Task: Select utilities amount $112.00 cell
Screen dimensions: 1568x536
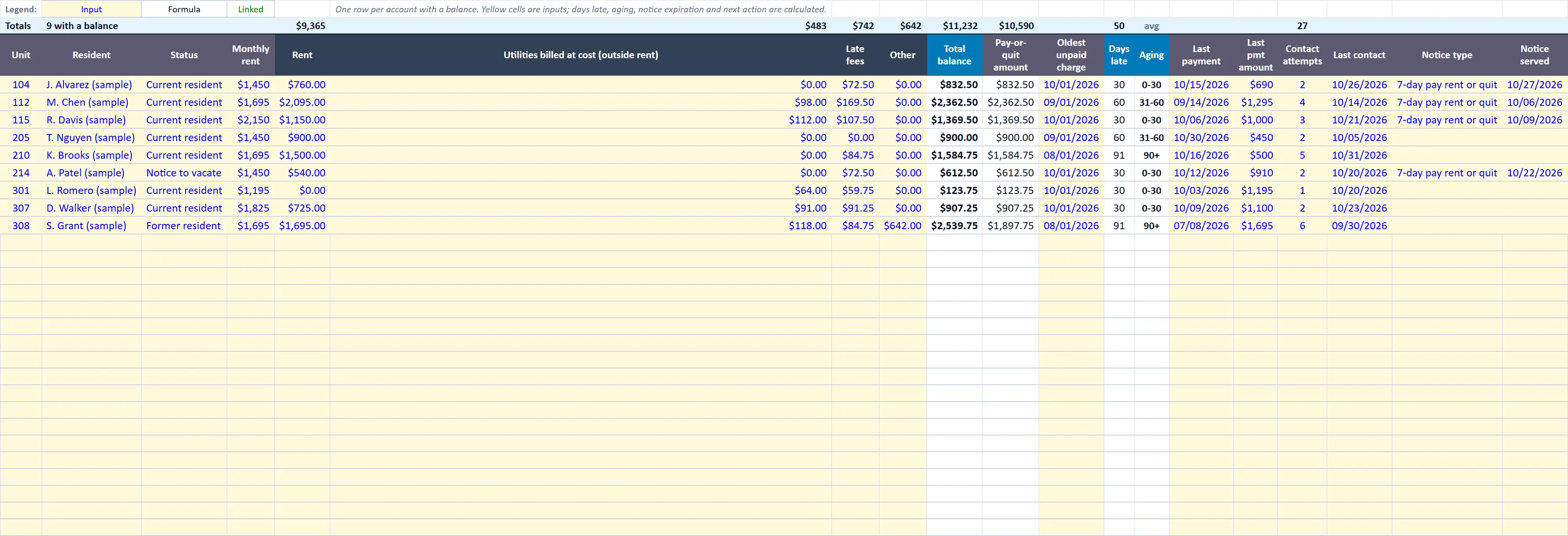Action: coord(581,120)
